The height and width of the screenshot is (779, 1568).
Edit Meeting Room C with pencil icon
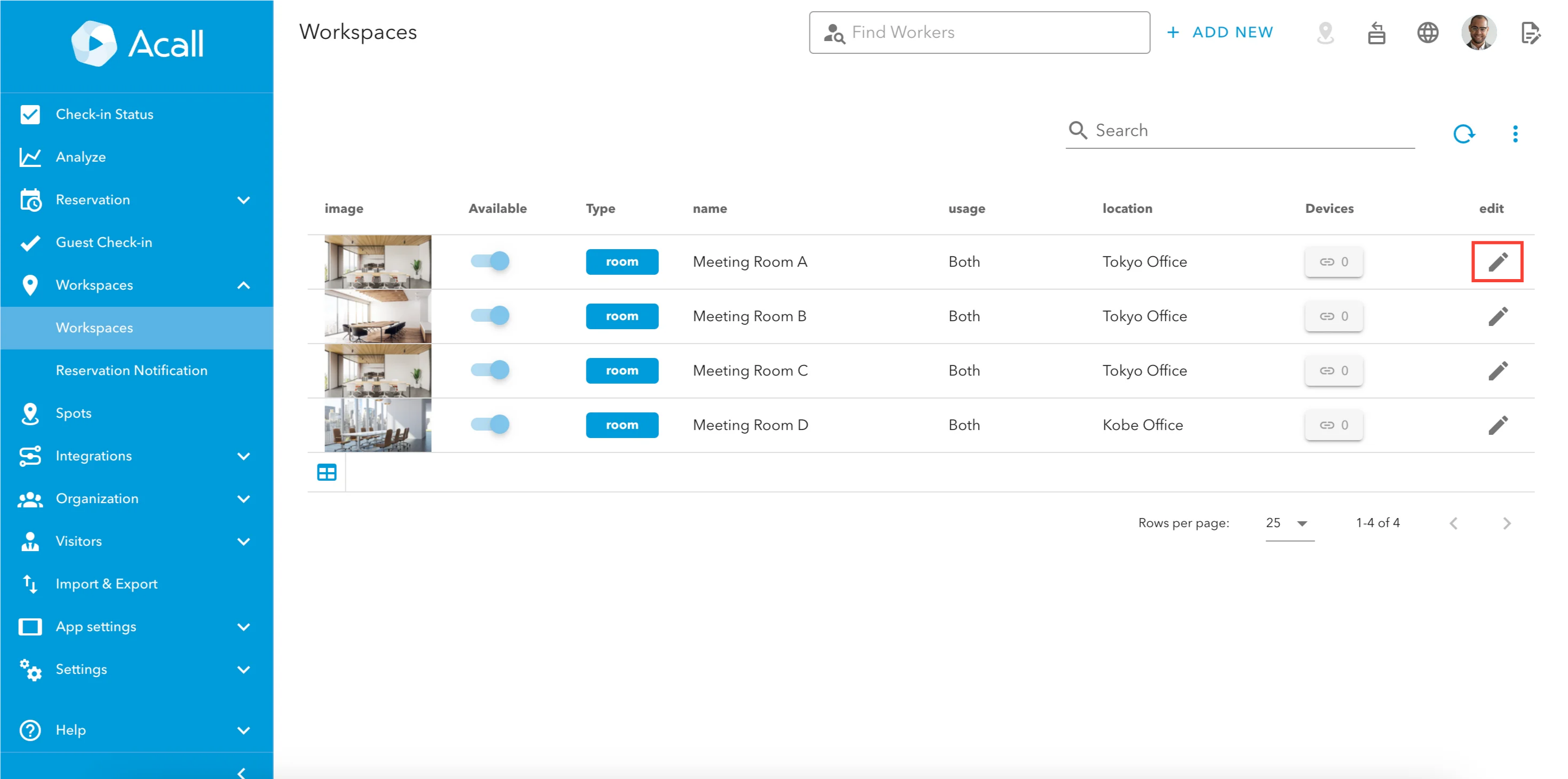point(1498,371)
